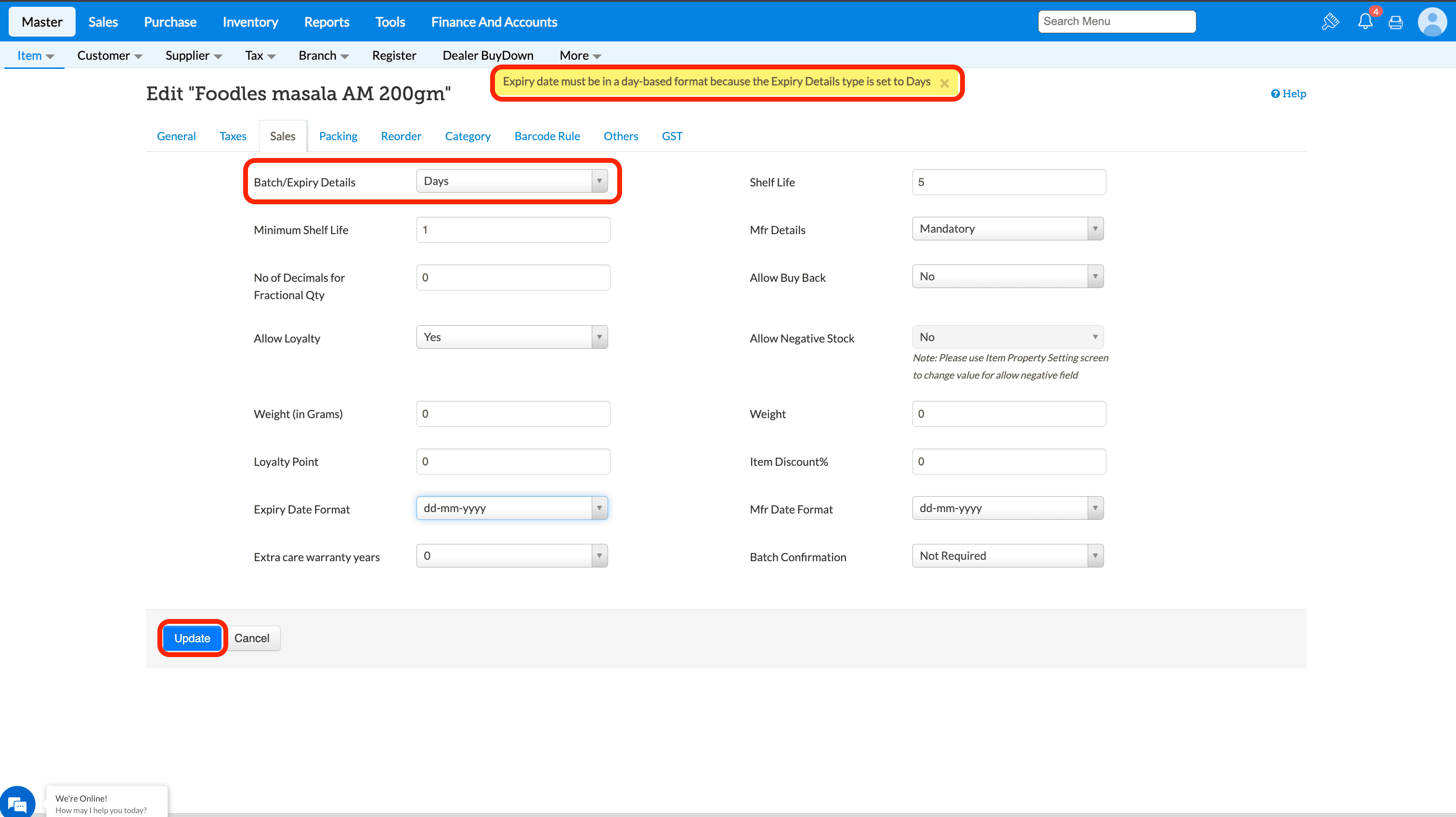1456x817 pixels.
Task: Open the user profile avatar
Action: [x=1432, y=22]
